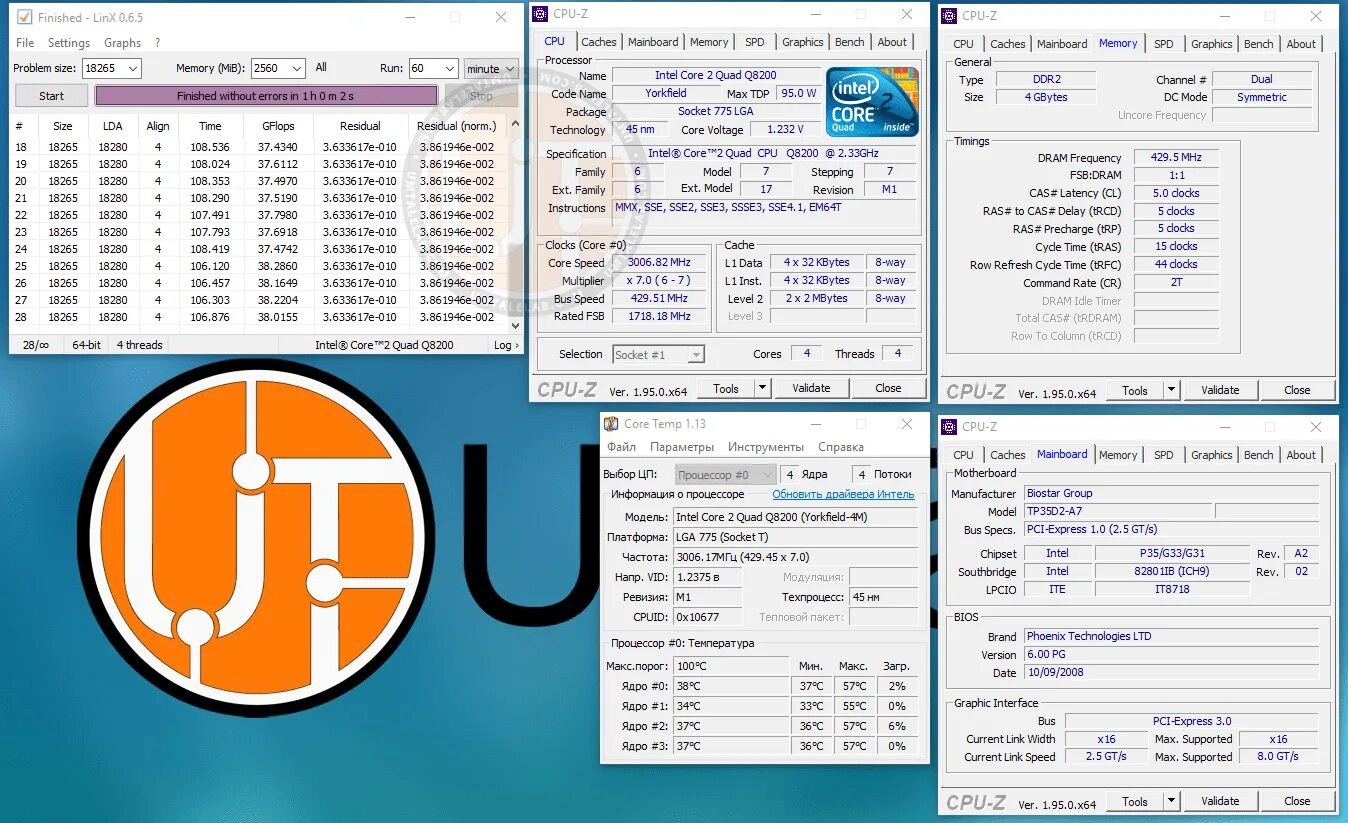The image size is (1348, 823).
Task: Click the Core Voltage value 1.232 V
Action: pyautogui.click(x=785, y=129)
